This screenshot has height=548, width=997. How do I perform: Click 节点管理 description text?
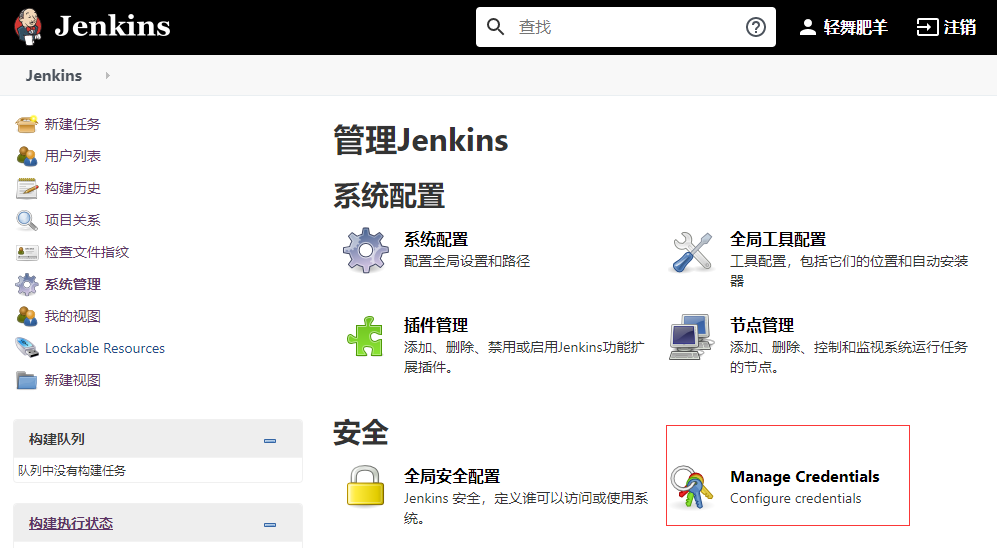tap(849, 357)
